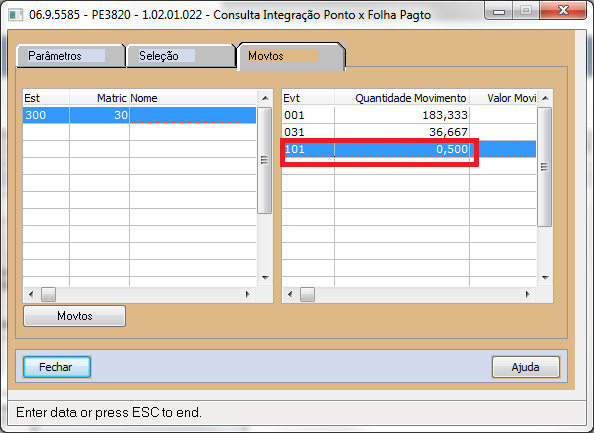Open help with the Ajuda button
The image size is (594, 433).
525,367
